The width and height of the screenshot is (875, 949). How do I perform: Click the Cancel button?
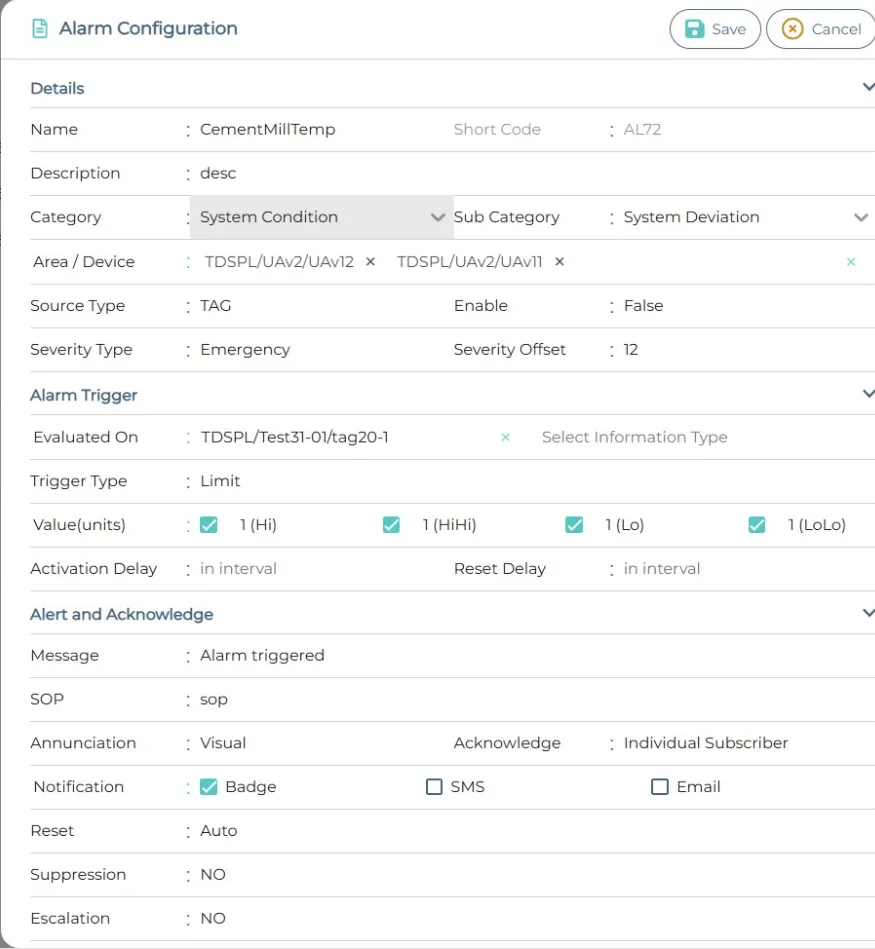click(x=820, y=29)
